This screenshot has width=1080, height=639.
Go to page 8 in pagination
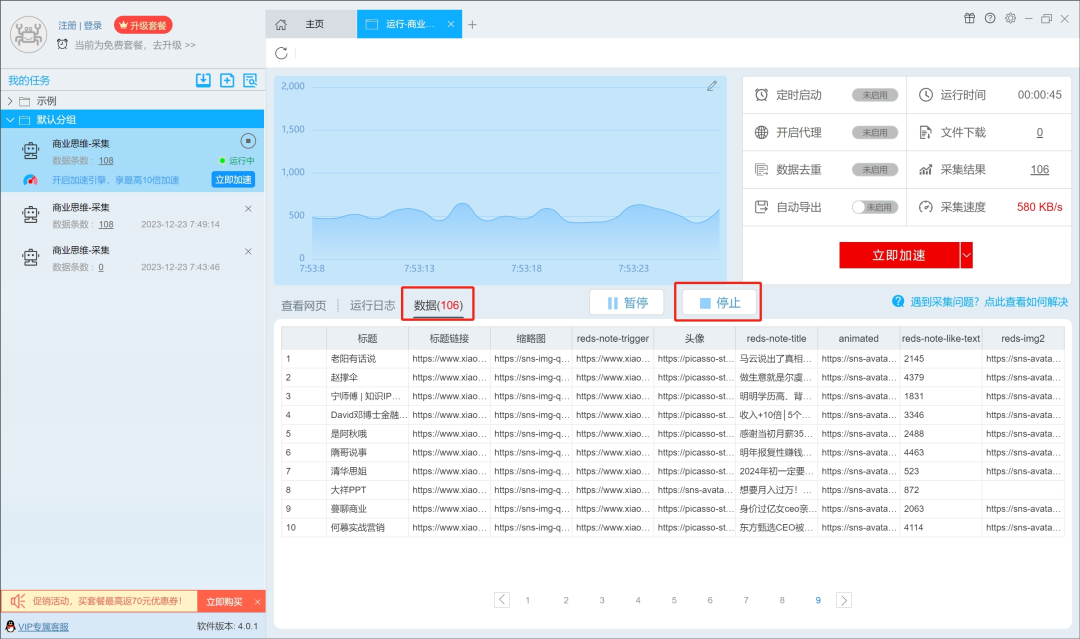(782, 600)
